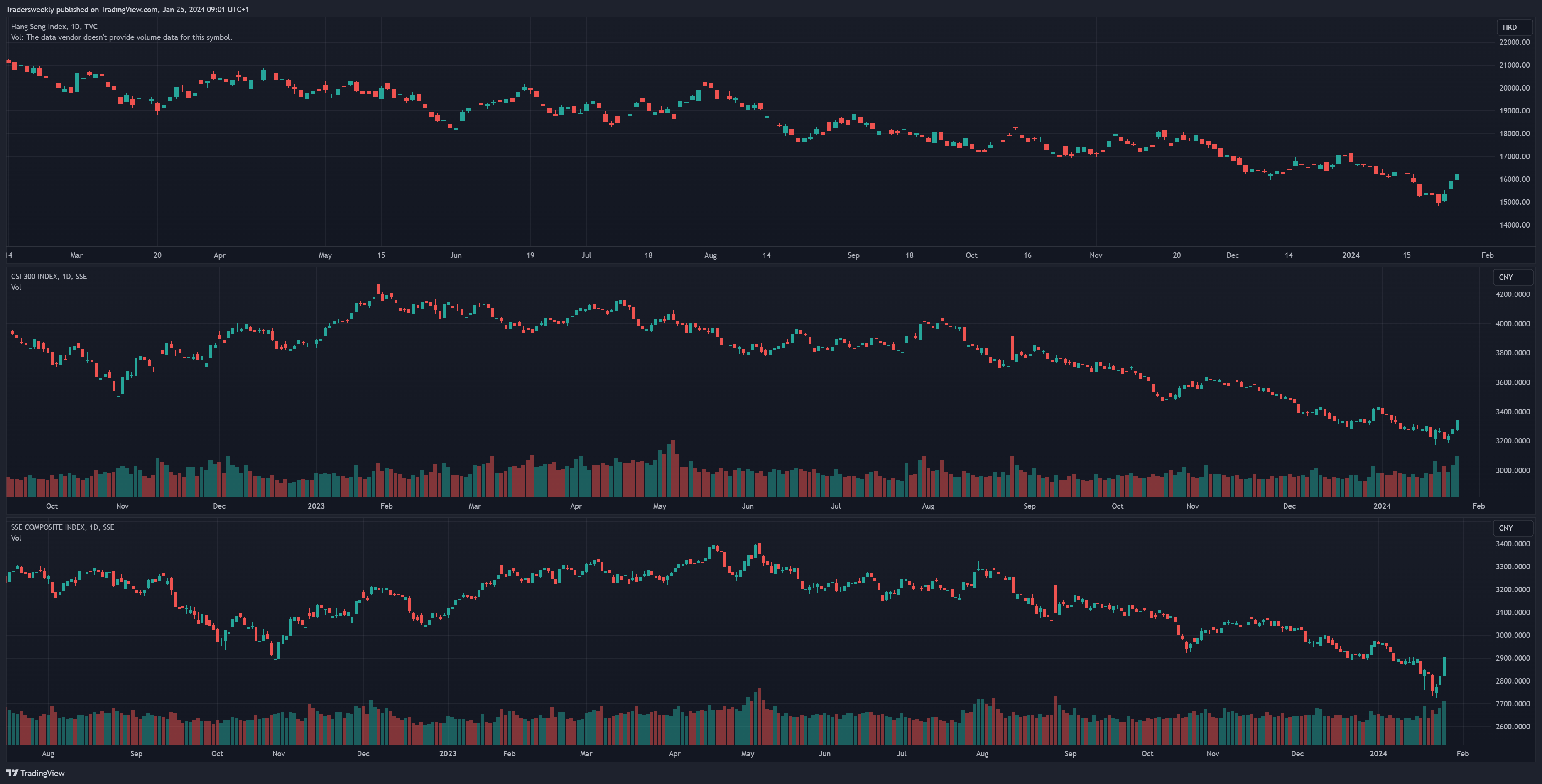1542x784 pixels.
Task: Click the 2700.0000 price label on SSE Composite axis
Action: point(1513,704)
